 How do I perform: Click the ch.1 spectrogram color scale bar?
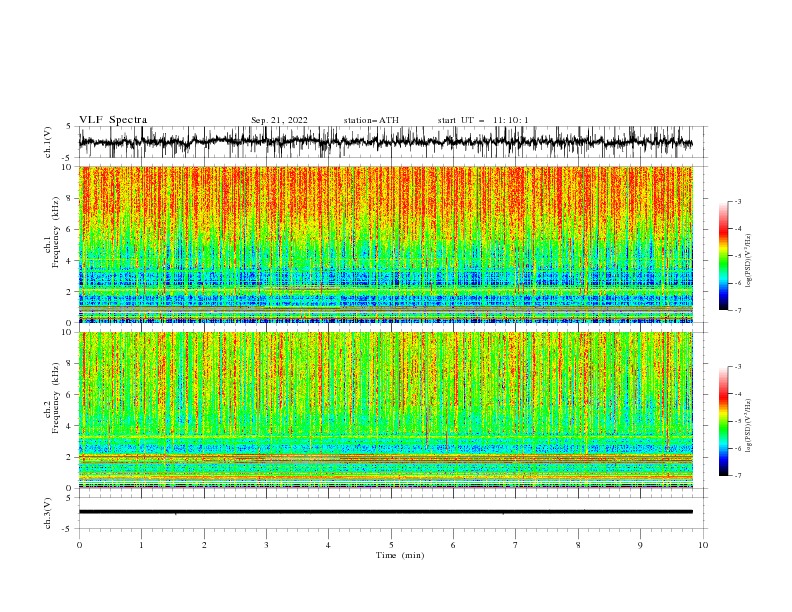[x=724, y=256]
